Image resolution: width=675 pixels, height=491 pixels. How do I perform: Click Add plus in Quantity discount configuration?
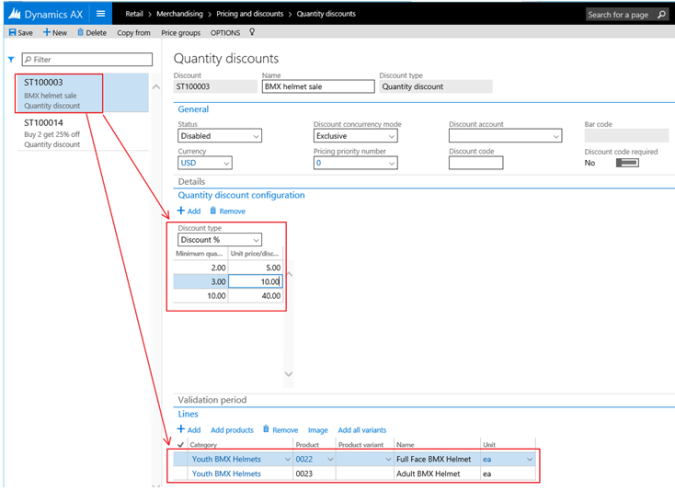181,211
